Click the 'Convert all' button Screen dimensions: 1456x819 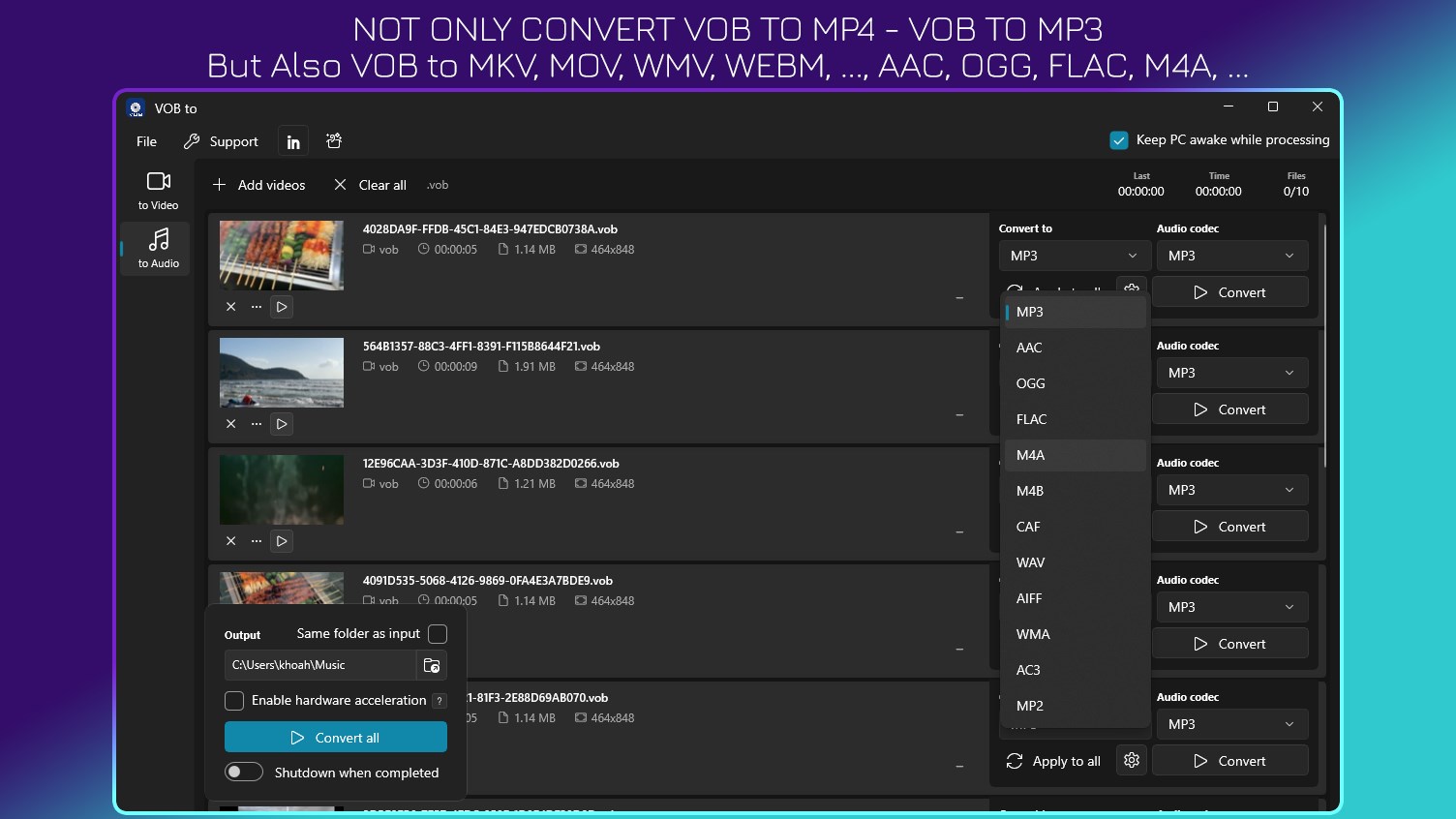tap(335, 737)
